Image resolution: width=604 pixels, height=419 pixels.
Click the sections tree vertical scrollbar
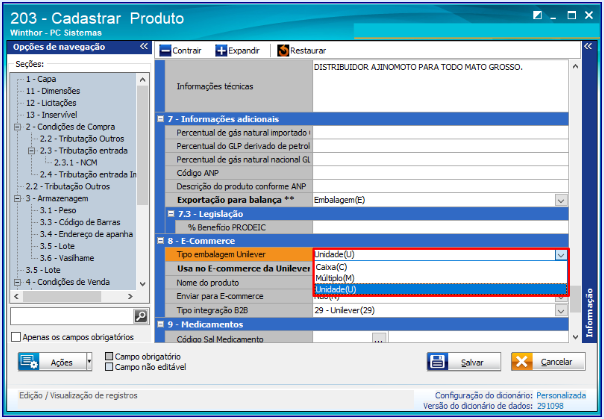pyautogui.click(x=142, y=144)
